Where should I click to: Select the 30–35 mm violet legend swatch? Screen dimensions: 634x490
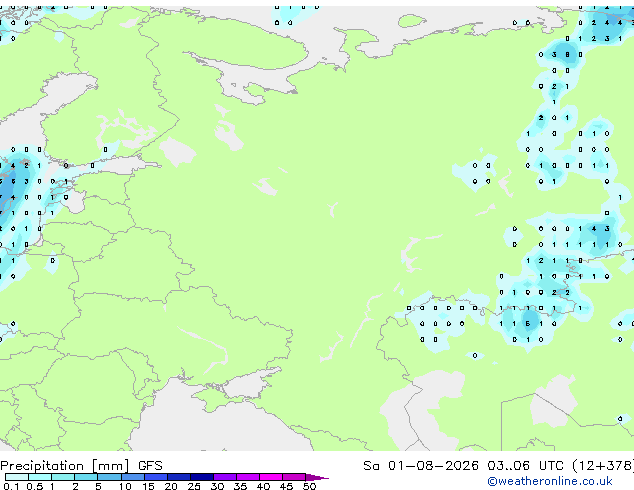(225, 477)
